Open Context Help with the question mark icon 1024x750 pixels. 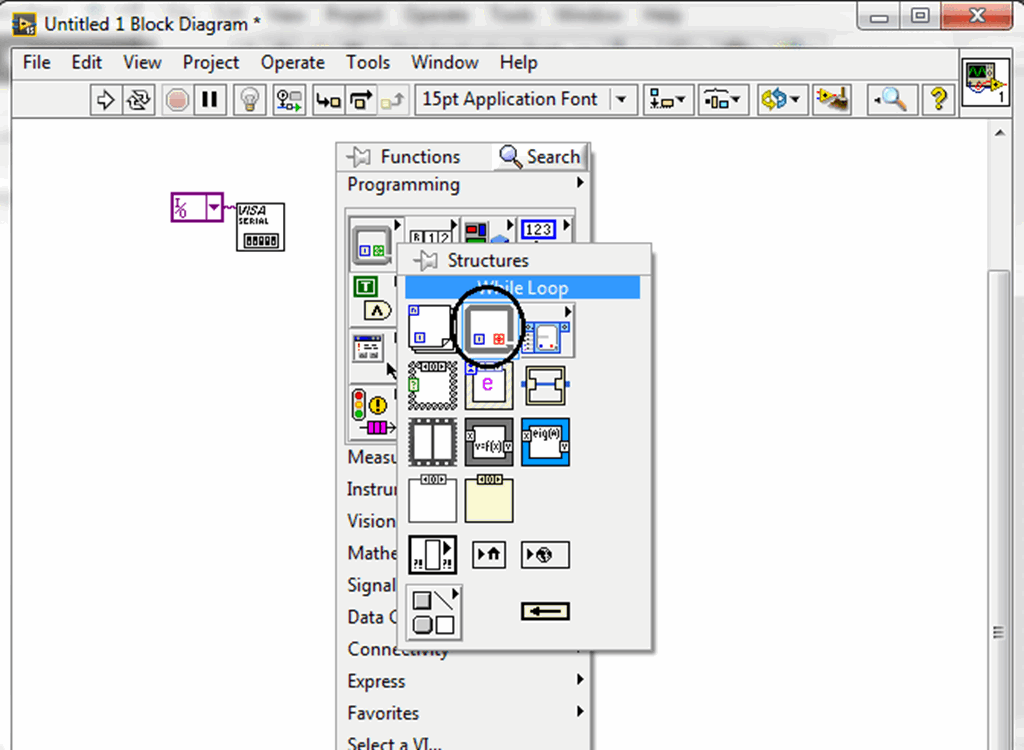[x=938, y=99]
